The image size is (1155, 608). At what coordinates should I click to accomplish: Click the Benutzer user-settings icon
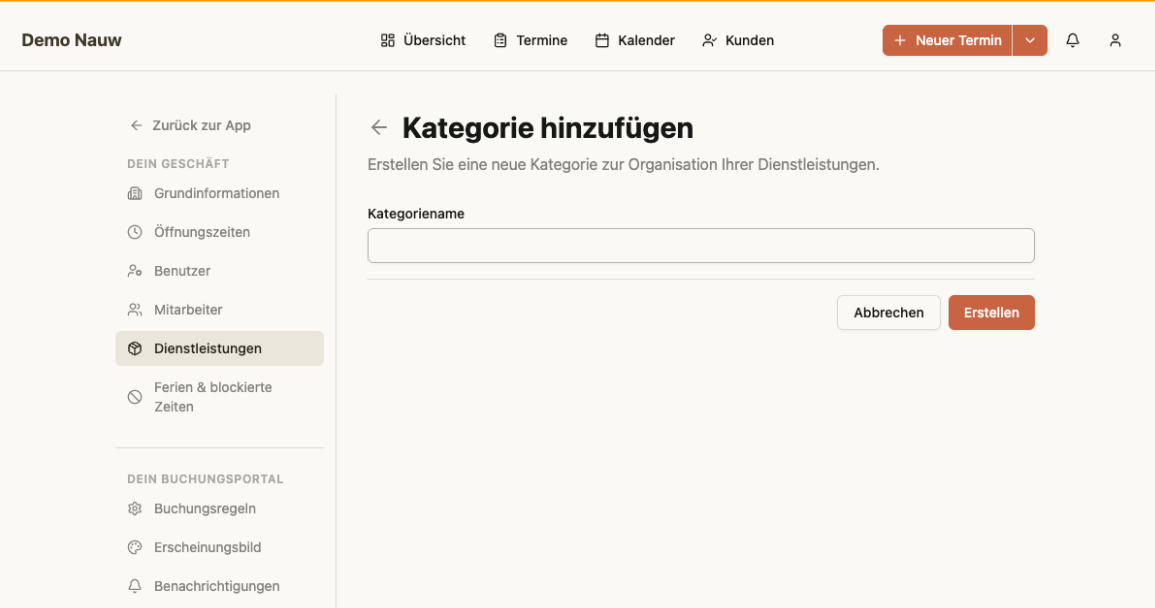coord(135,271)
